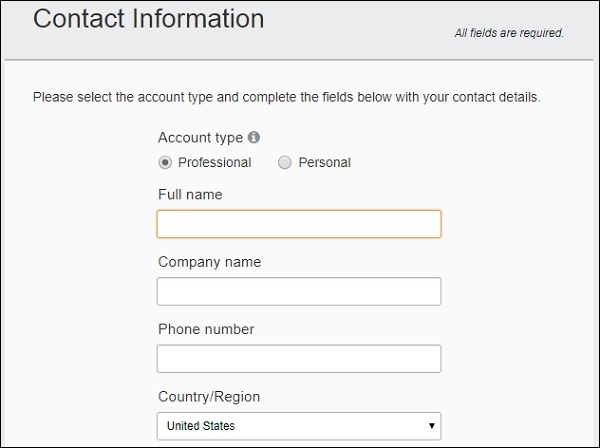Click the Account type label text
Viewport: 600px width, 448px height.
(200, 138)
